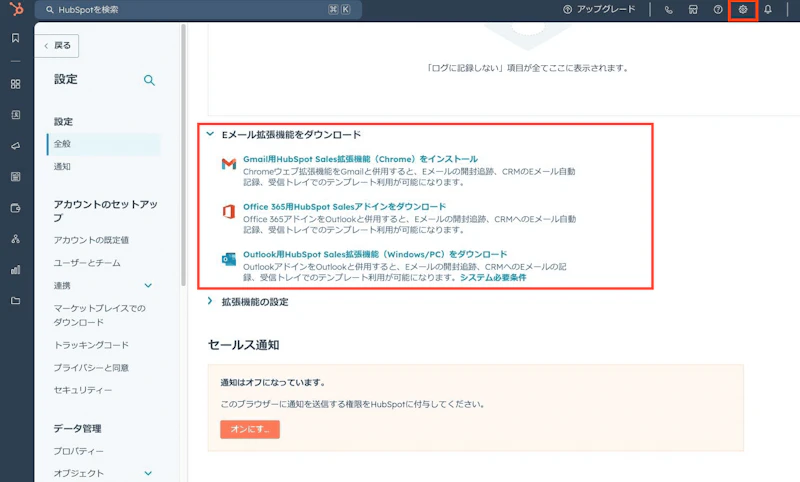This screenshot has width=800, height=482.
Task: Open the marketplace icon in top bar
Action: point(693,10)
